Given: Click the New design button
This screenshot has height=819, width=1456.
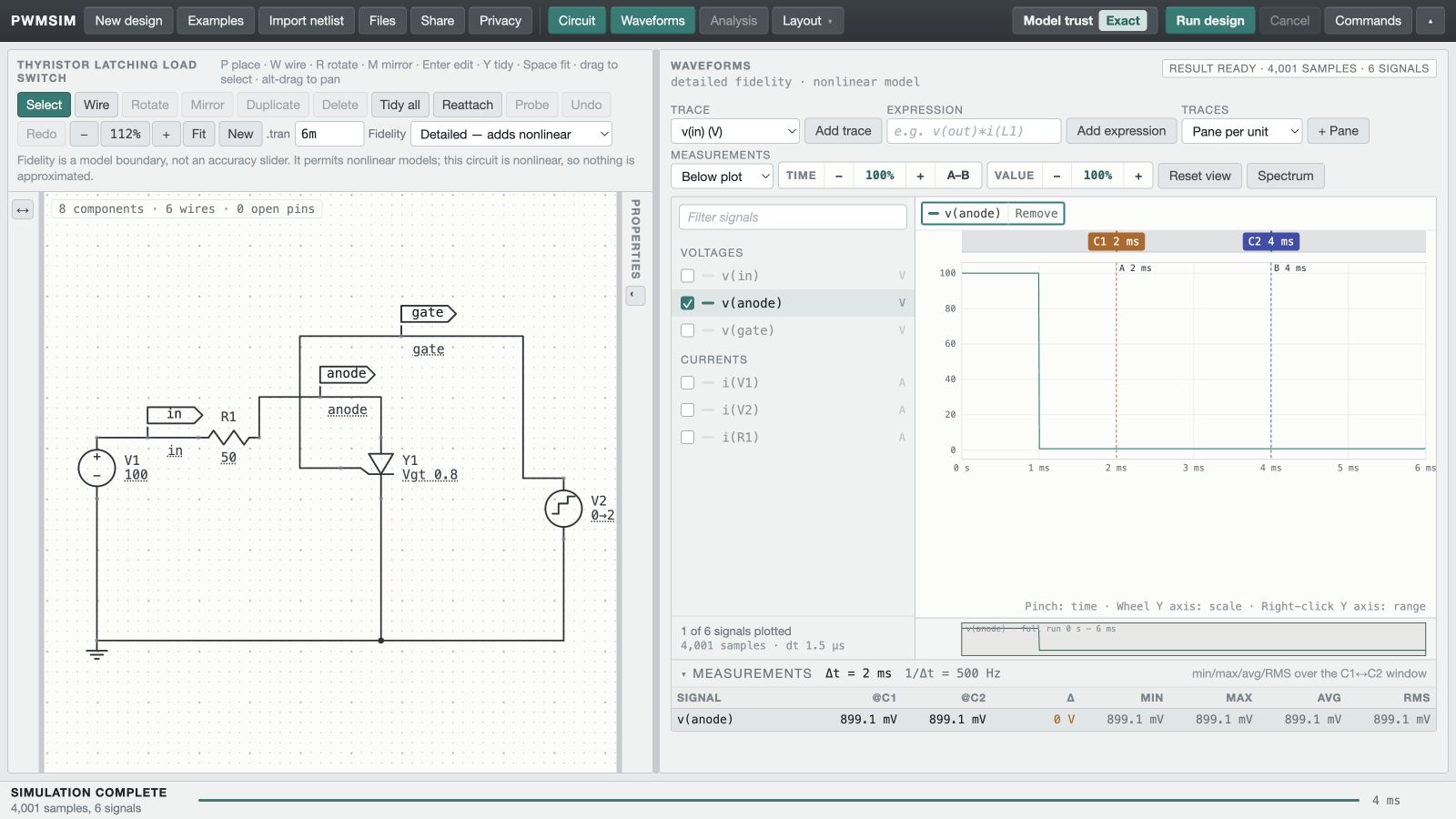Looking at the screenshot, I should pos(128,21).
